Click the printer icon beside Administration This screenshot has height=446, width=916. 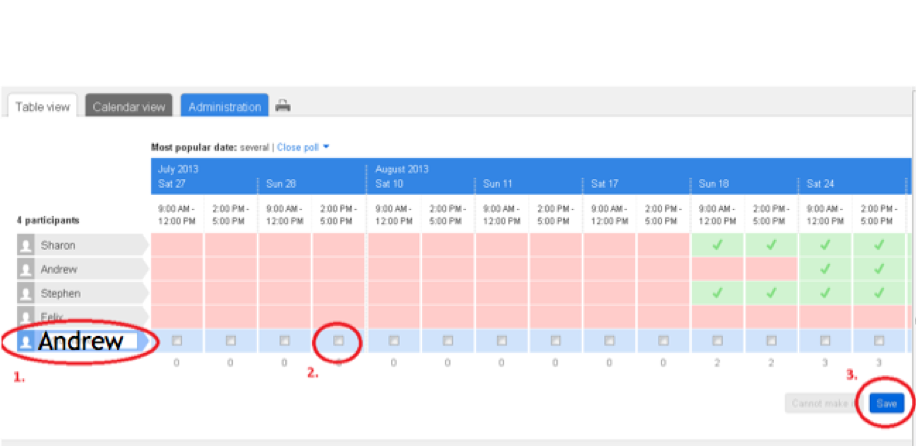(x=283, y=106)
